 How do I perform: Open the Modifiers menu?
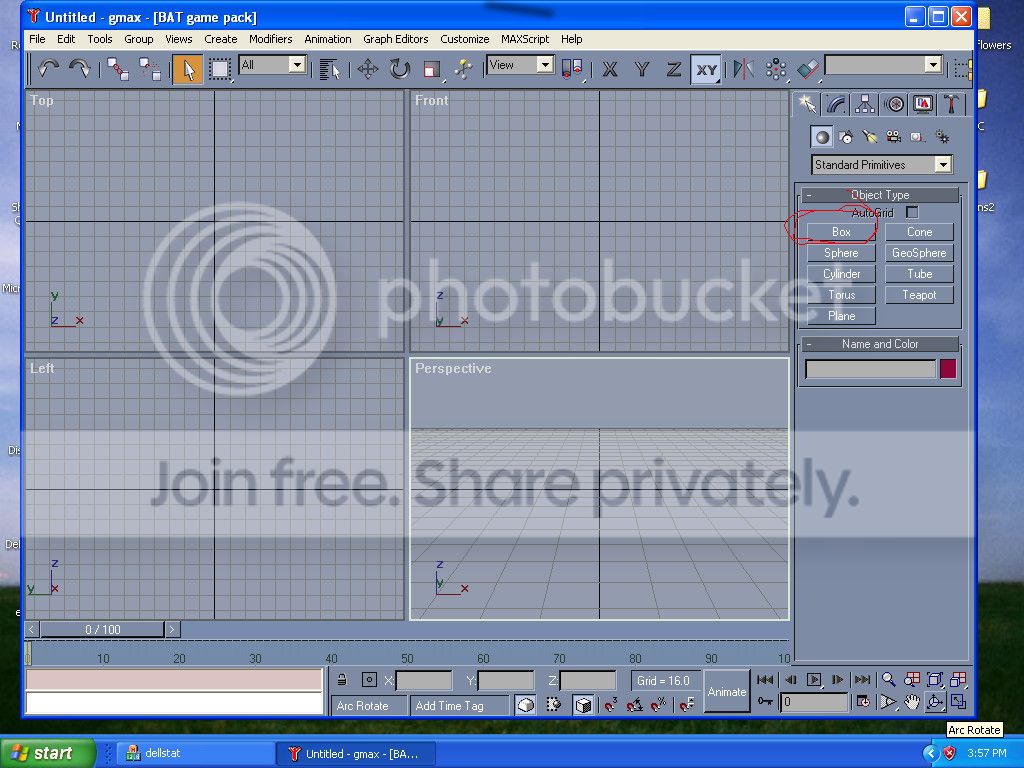tap(270, 39)
